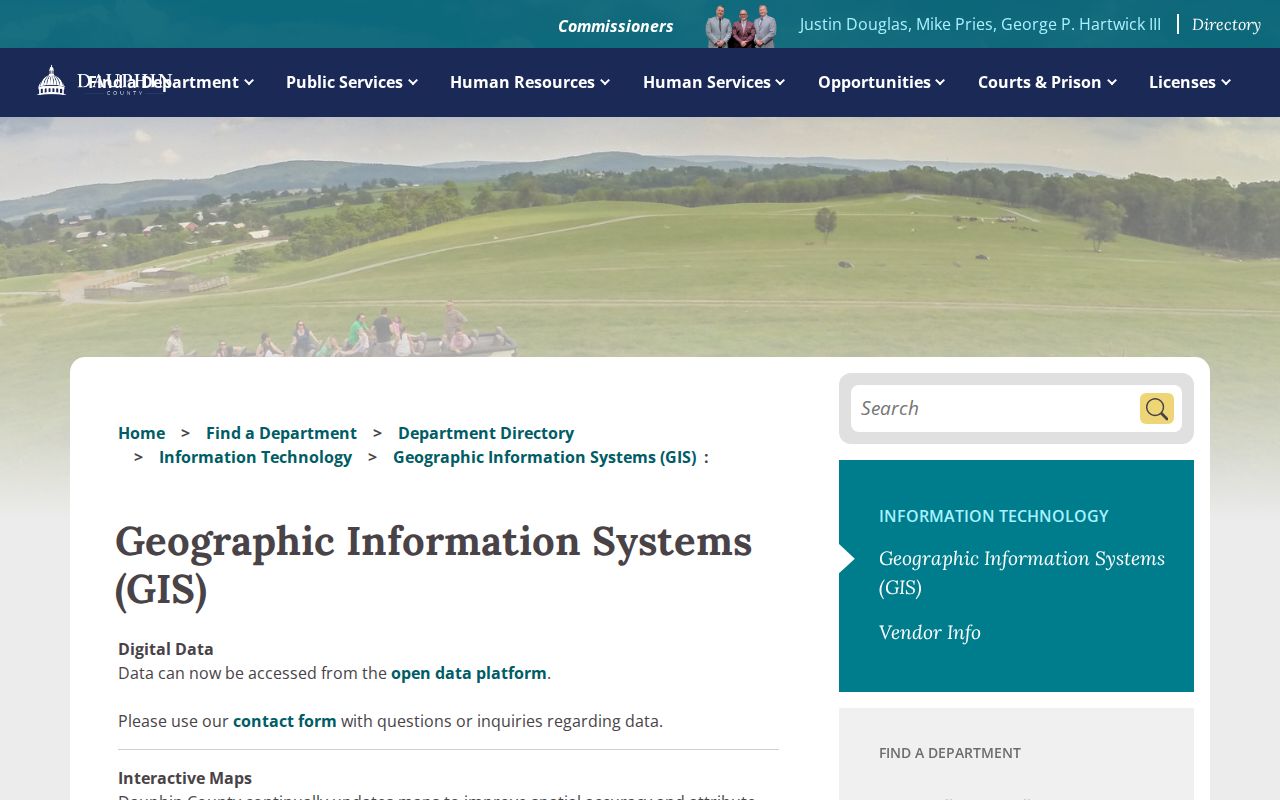Screen dimensions: 1280x800
Task: Open the Directory link
Action: (x=1226, y=25)
